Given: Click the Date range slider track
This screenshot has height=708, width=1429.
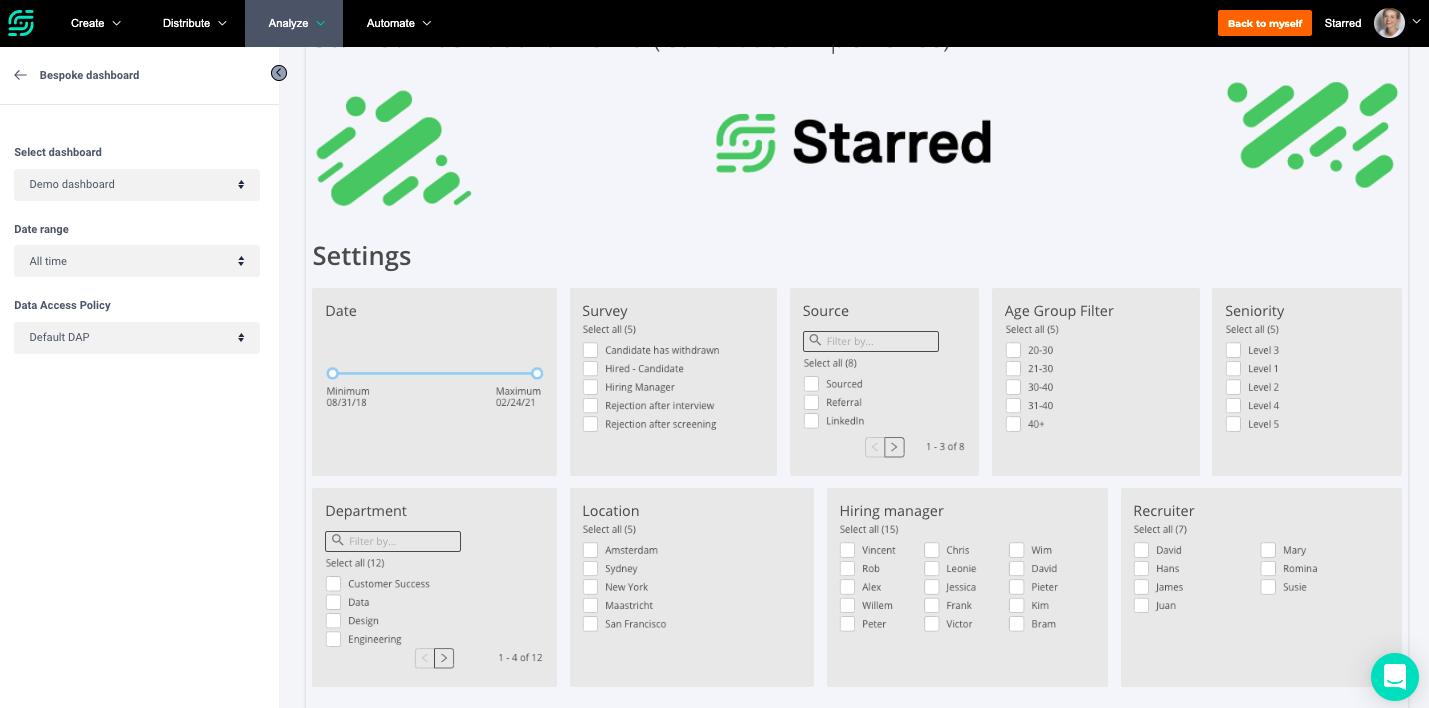Looking at the screenshot, I should [435, 374].
